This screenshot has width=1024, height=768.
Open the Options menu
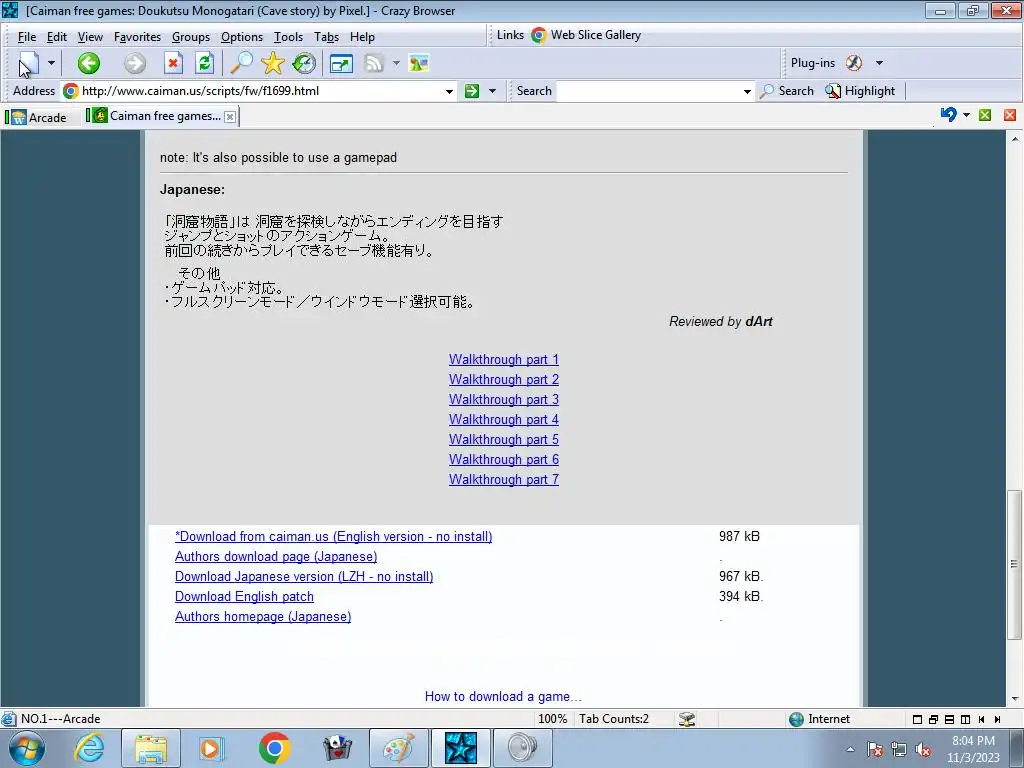(242, 37)
